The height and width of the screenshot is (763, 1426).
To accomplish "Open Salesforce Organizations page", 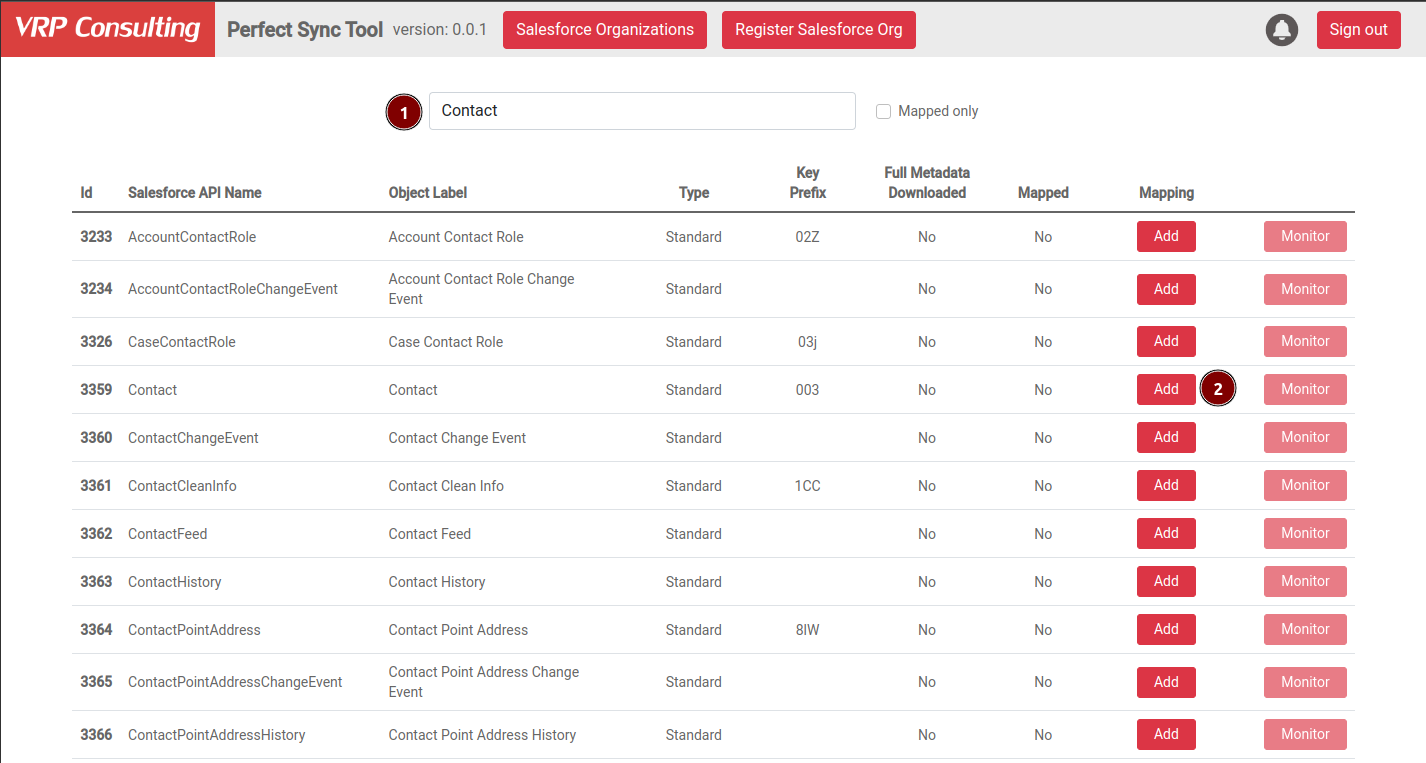I will pyautogui.click(x=605, y=30).
